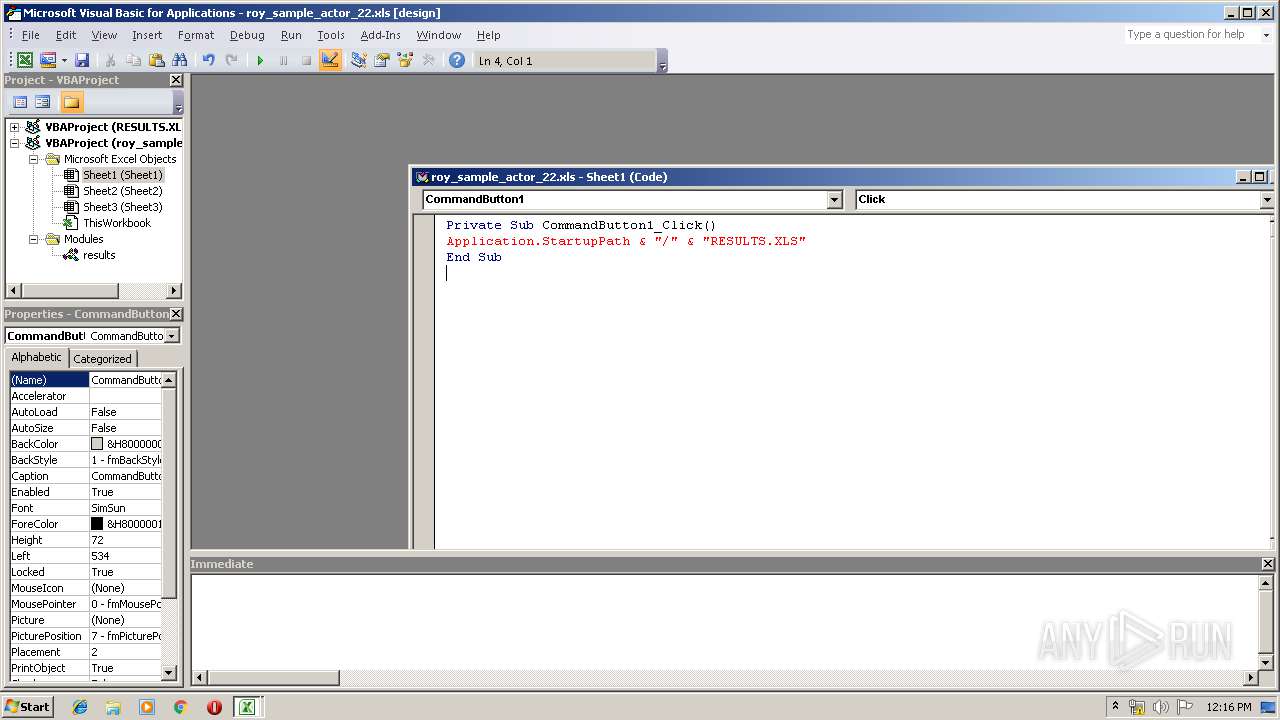Screen dimensions: 1280x720
Task: Collapse the Microsoft Excel Objects folder
Action: (x=33, y=159)
